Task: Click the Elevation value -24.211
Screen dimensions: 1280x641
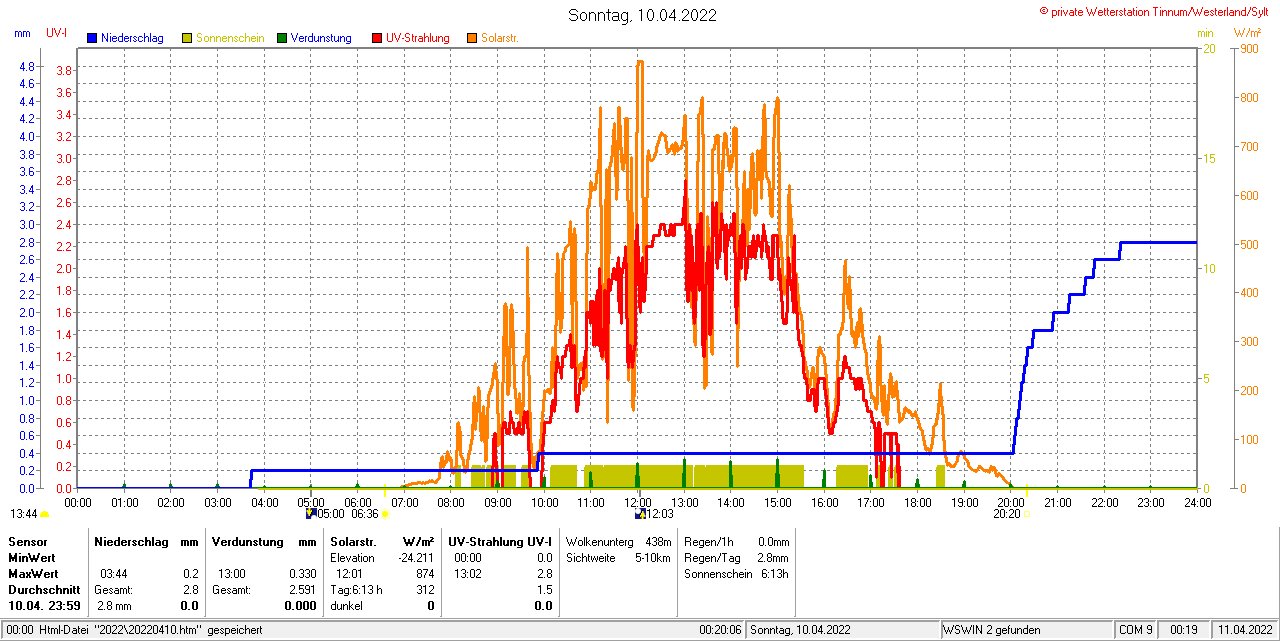Action: [x=414, y=557]
